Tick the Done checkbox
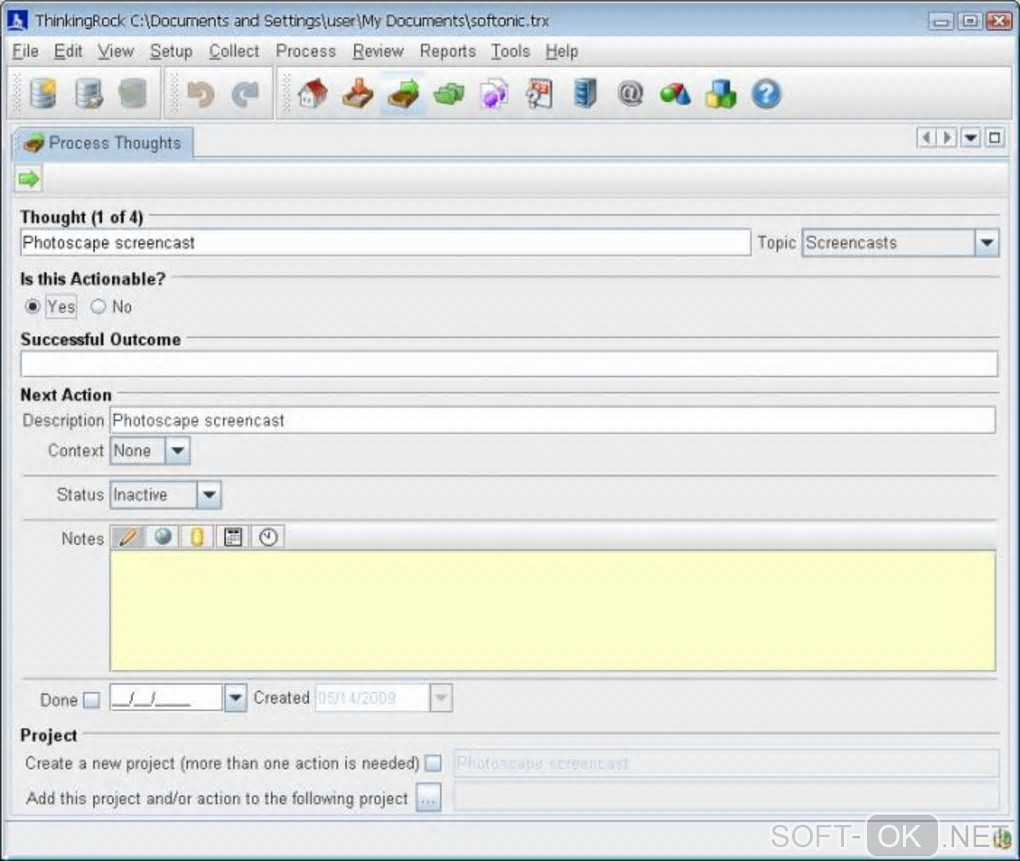 92,700
